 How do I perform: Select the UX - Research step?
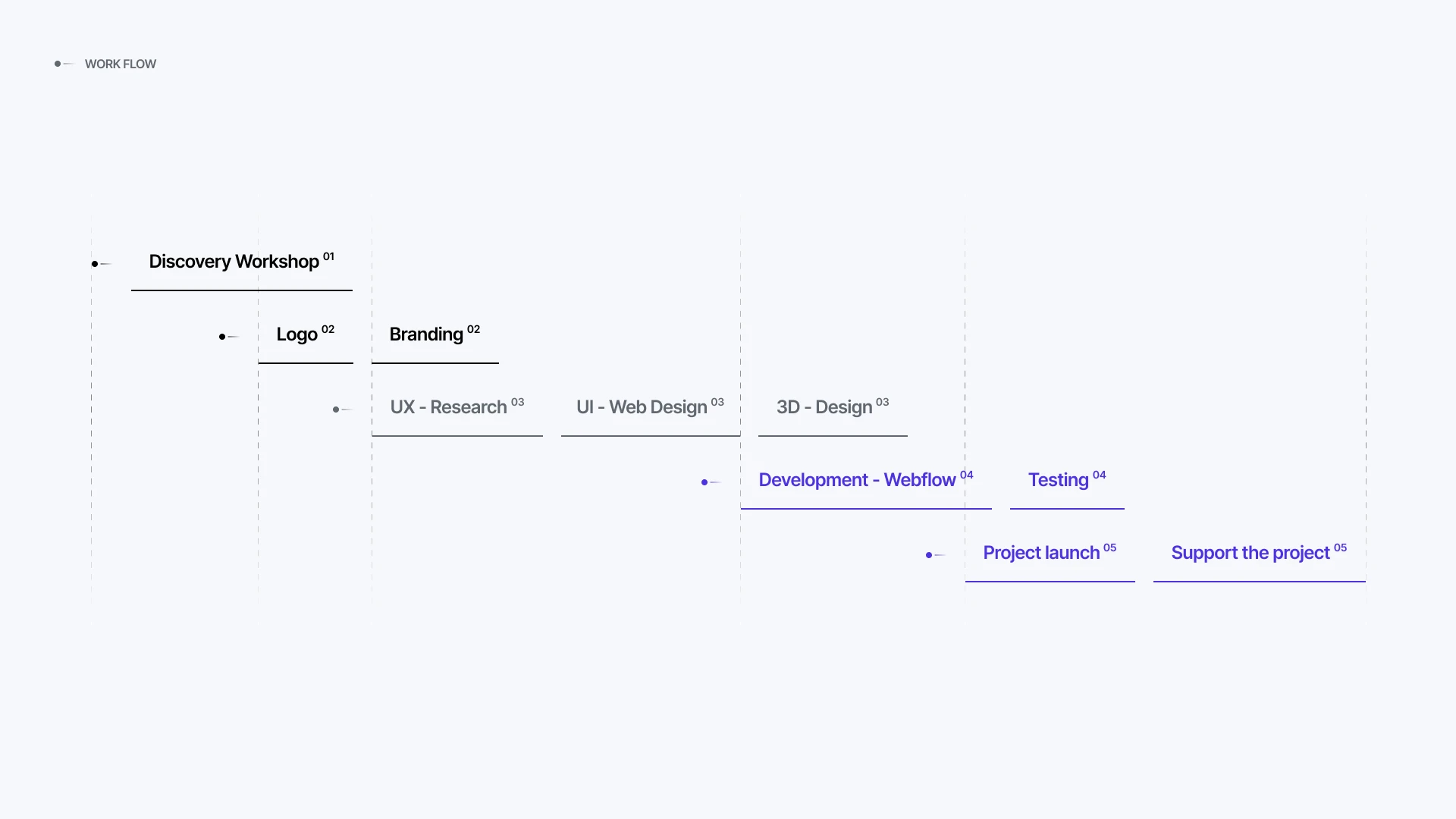[448, 407]
